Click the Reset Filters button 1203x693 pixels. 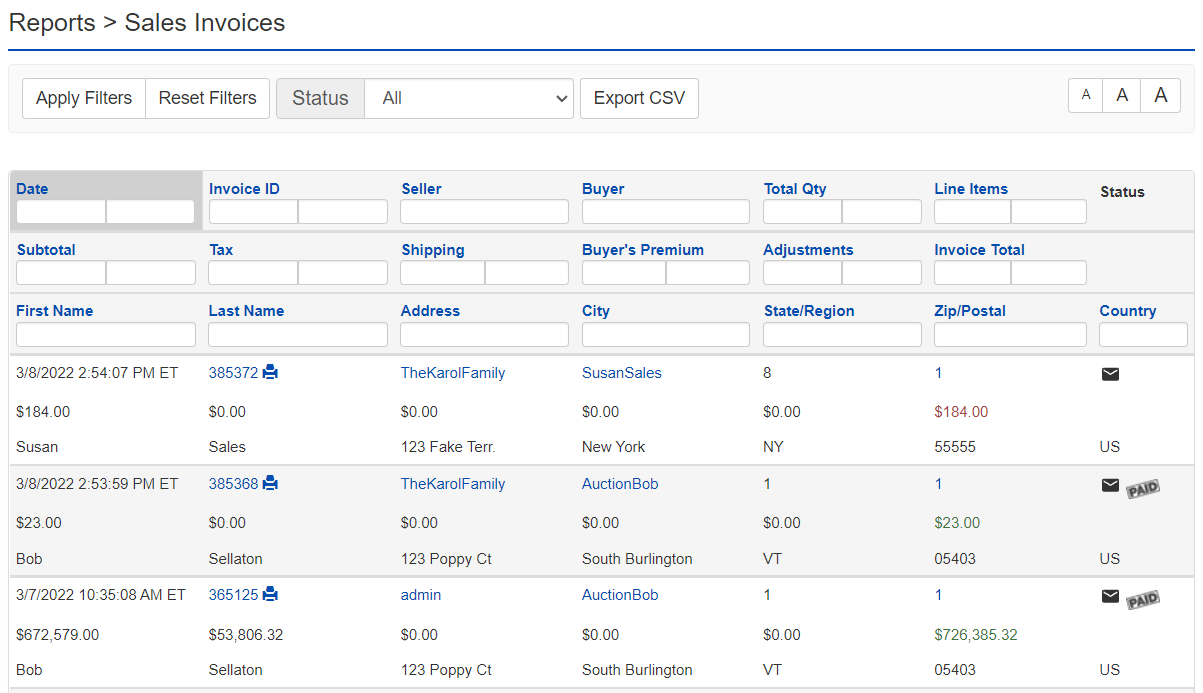point(207,98)
